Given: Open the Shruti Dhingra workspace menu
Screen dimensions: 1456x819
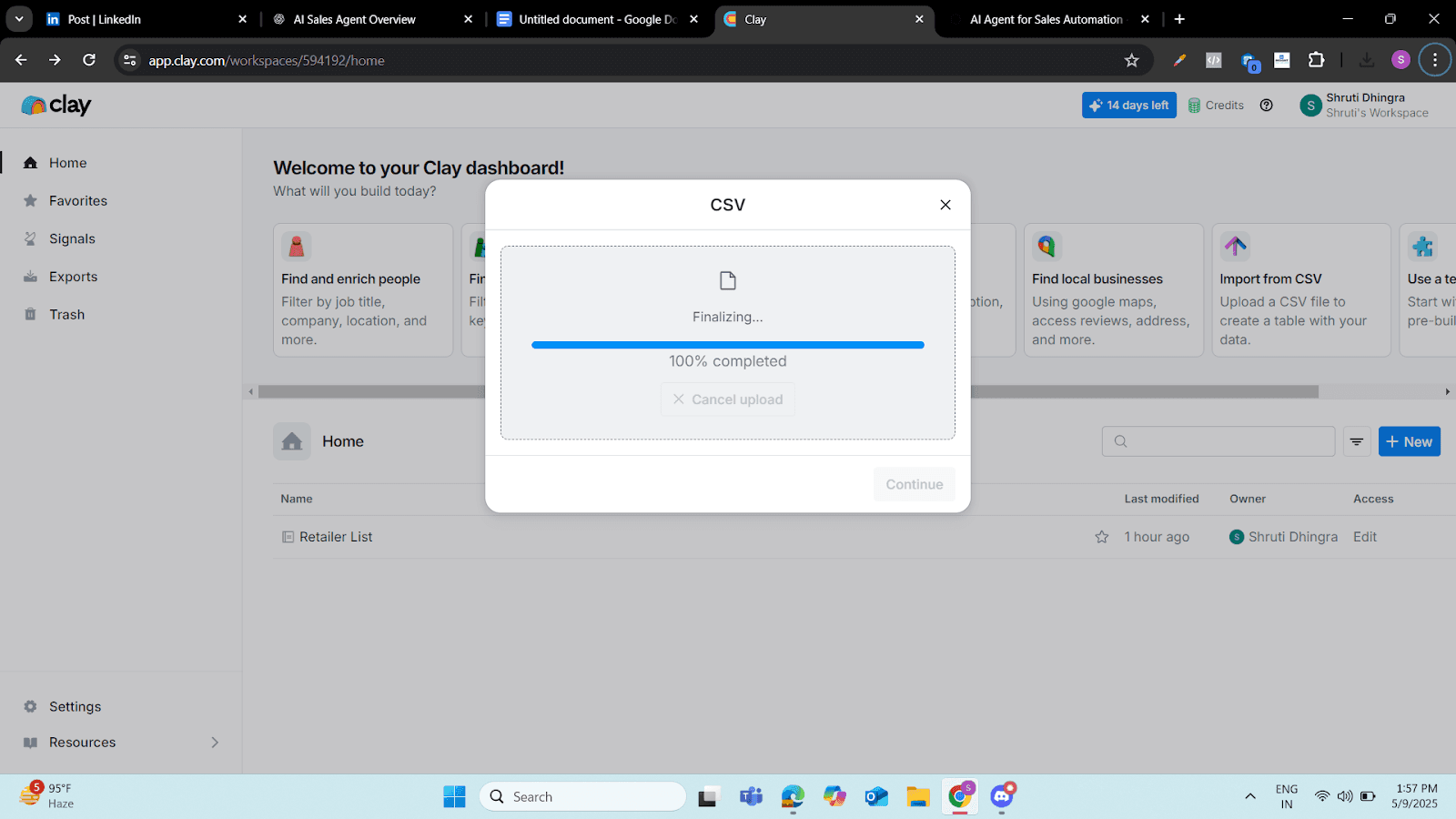Looking at the screenshot, I should pyautogui.click(x=1364, y=106).
